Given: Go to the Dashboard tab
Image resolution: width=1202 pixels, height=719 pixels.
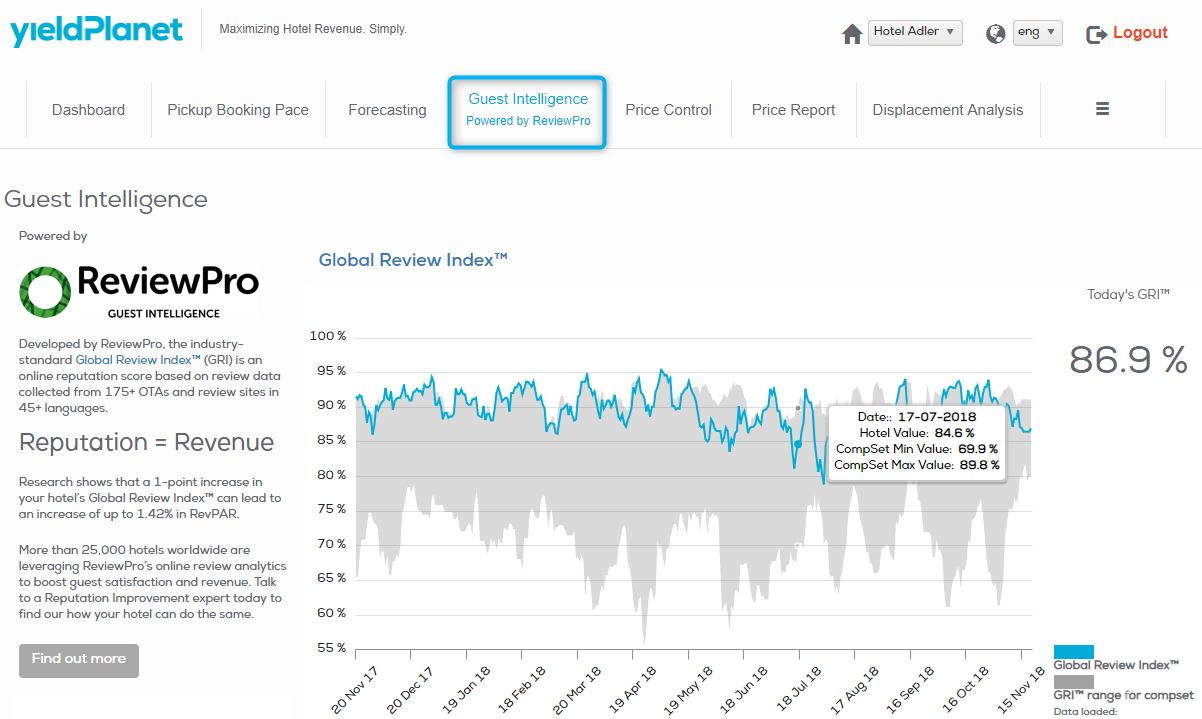Looking at the screenshot, I should (x=89, y=110).
